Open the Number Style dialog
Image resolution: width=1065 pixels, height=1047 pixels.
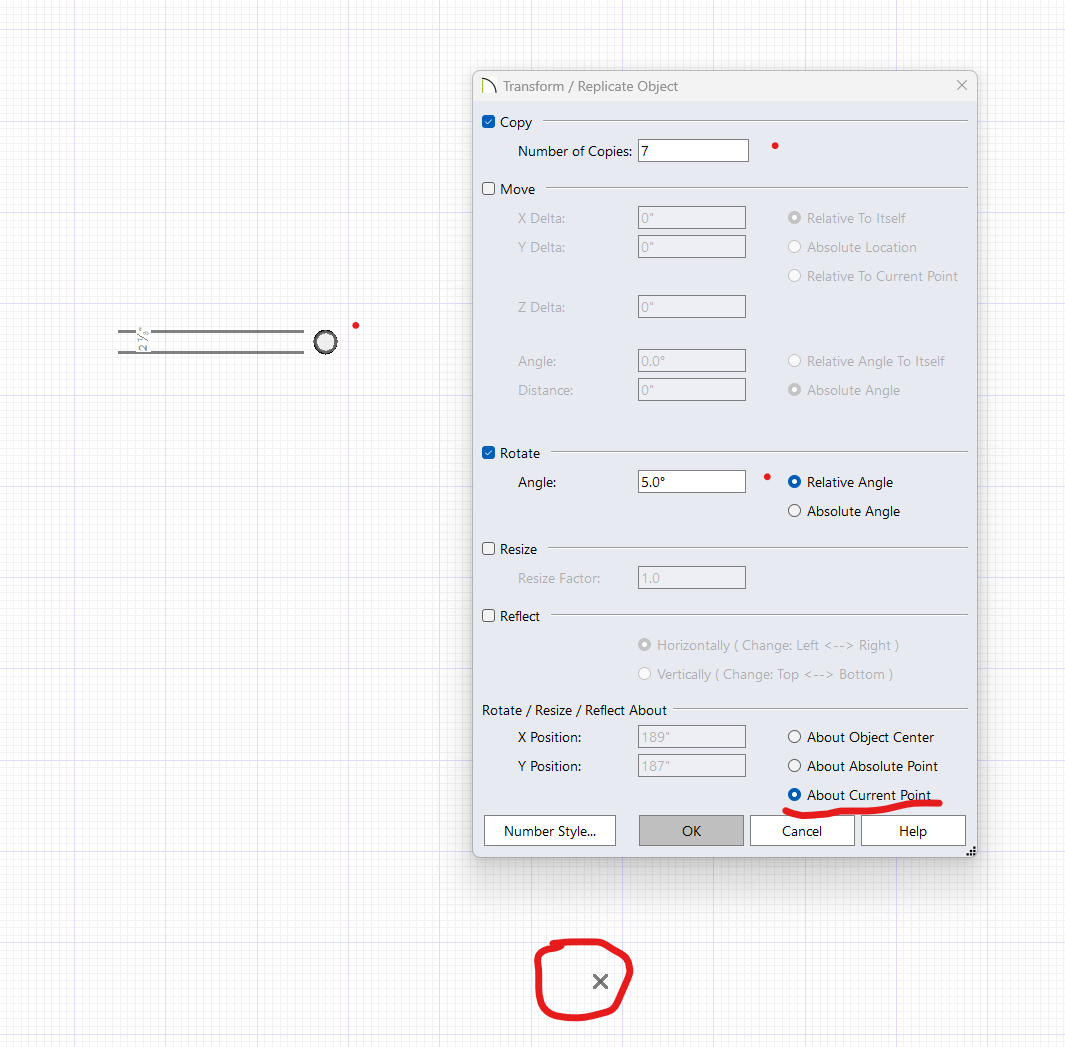549,831
